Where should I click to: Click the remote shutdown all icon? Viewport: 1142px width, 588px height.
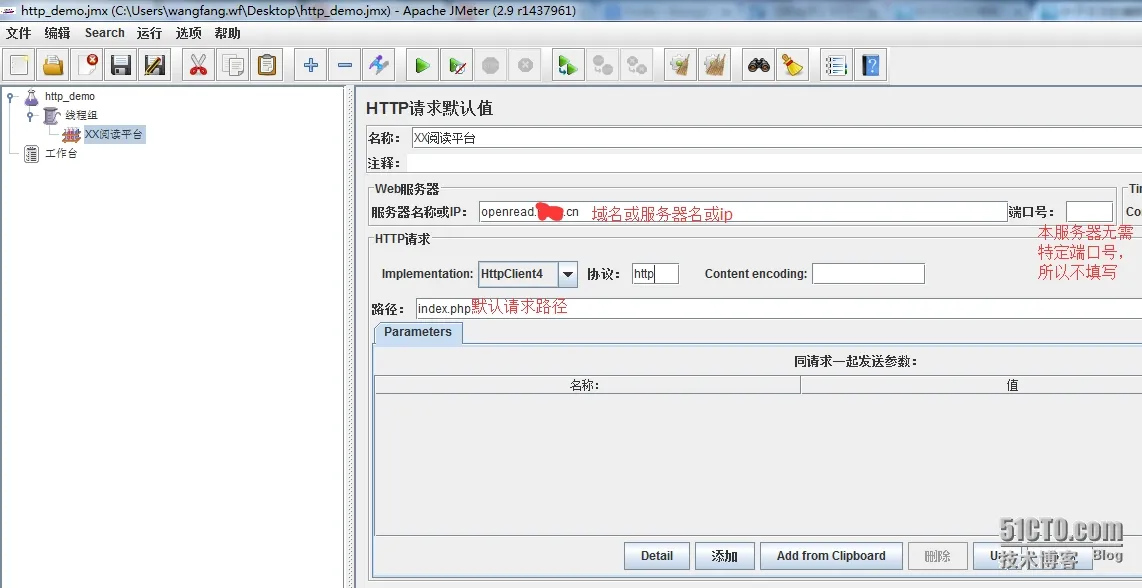637,66
